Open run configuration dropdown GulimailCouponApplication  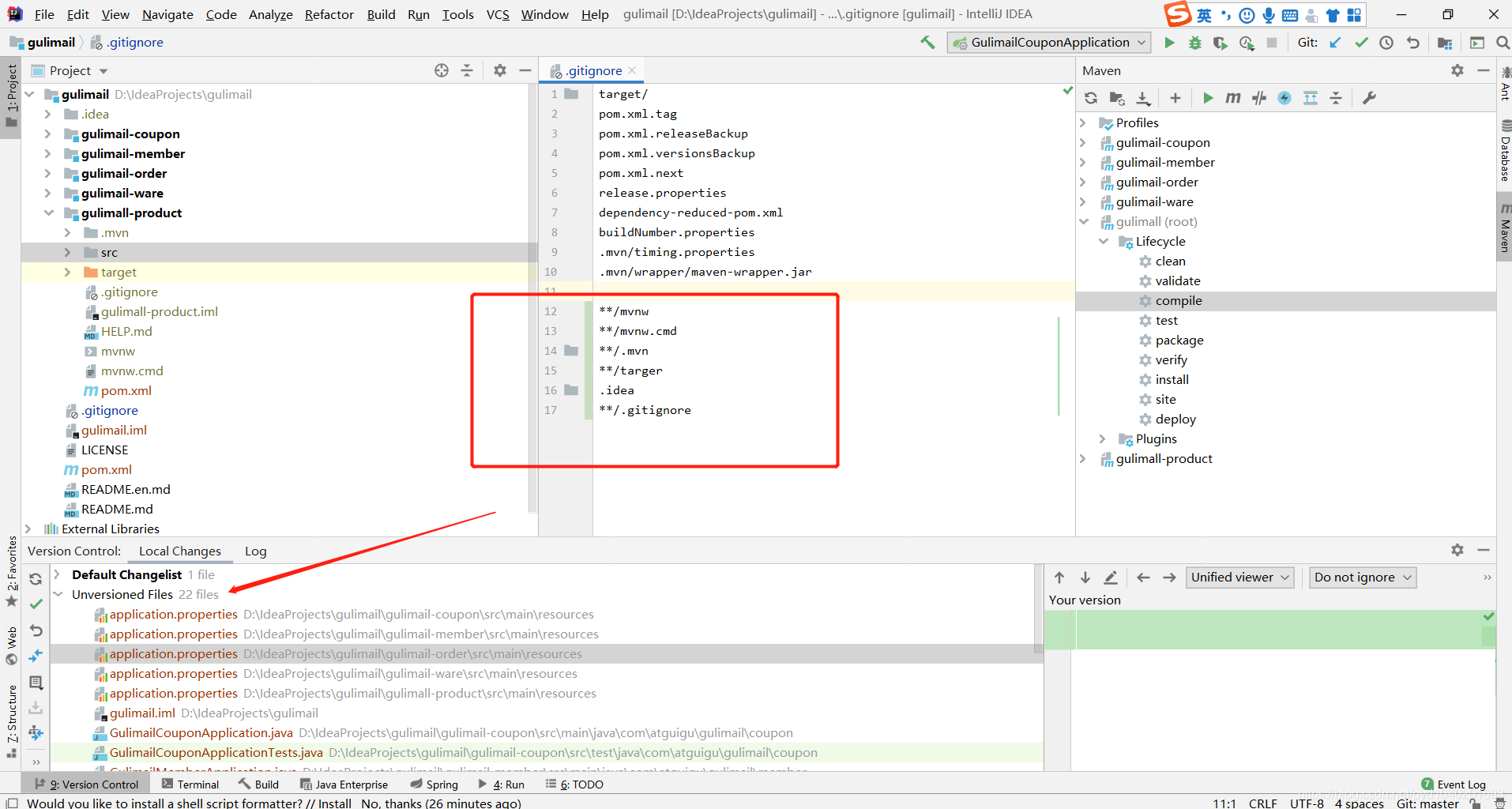pos(1049,43)
